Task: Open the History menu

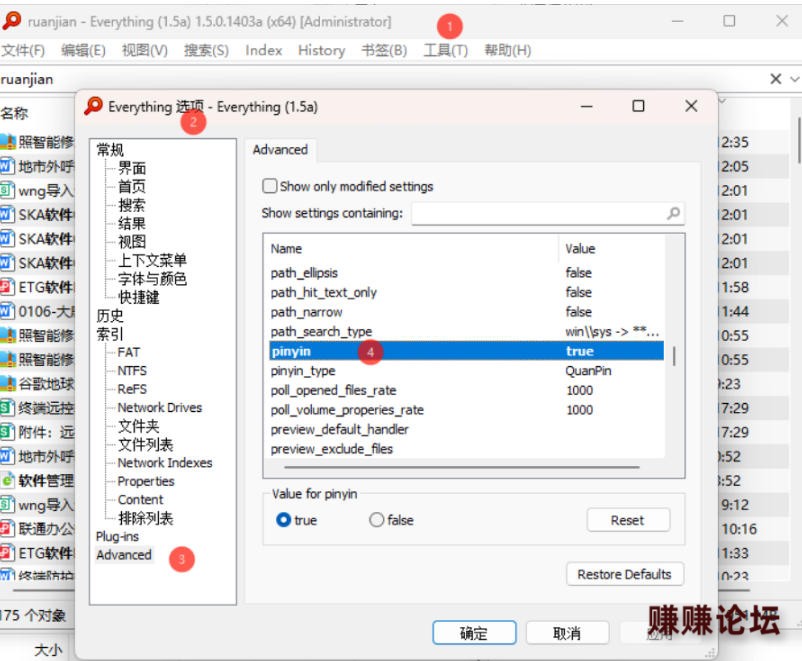Action: click(321, 51)
